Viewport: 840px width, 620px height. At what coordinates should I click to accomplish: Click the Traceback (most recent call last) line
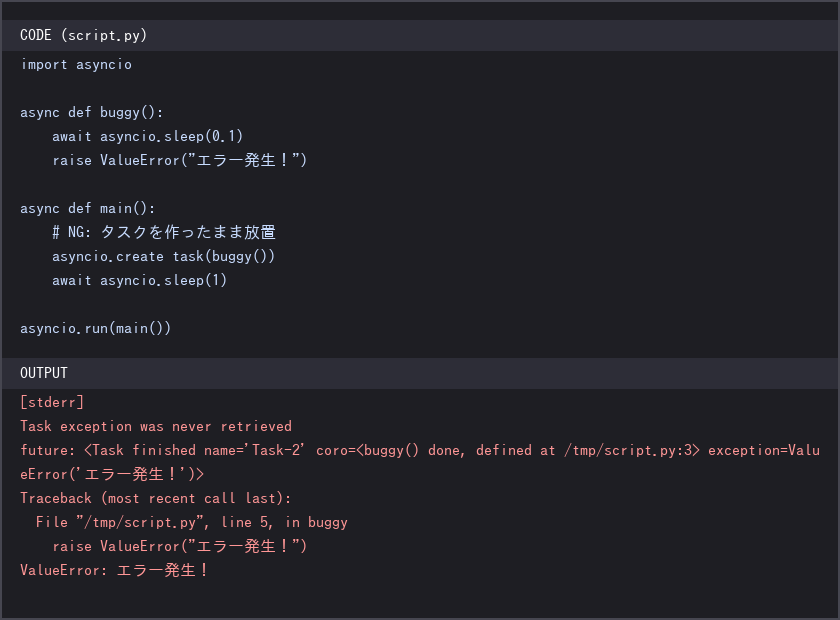pos(155,499)
